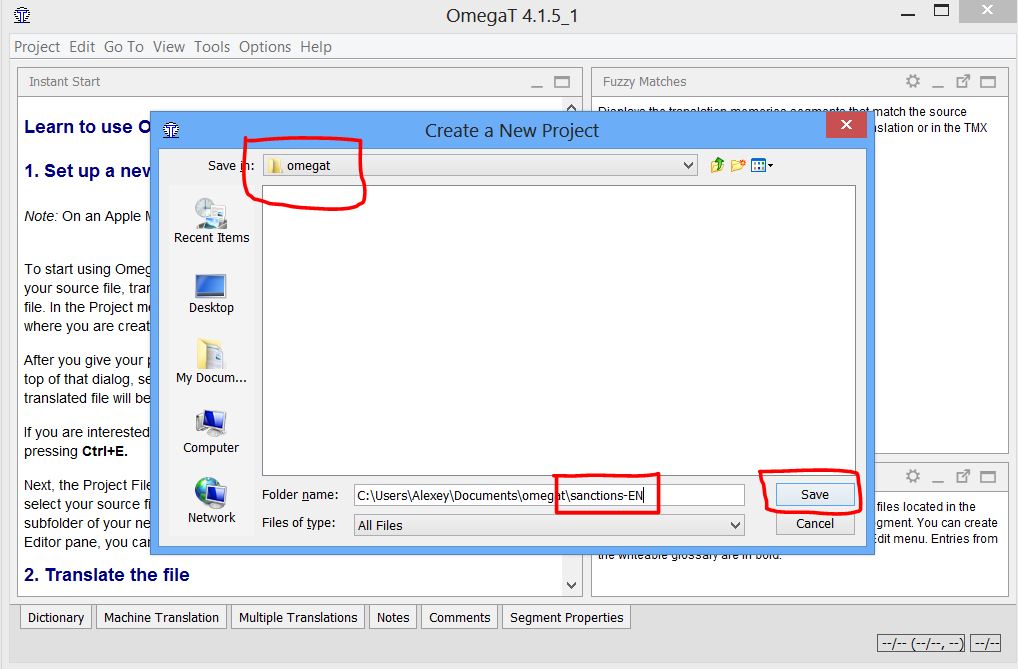Click heading '2. Translate the file'
This screenshot has height=669, width=1018.
pyautogui.click(x=106, y=575)
